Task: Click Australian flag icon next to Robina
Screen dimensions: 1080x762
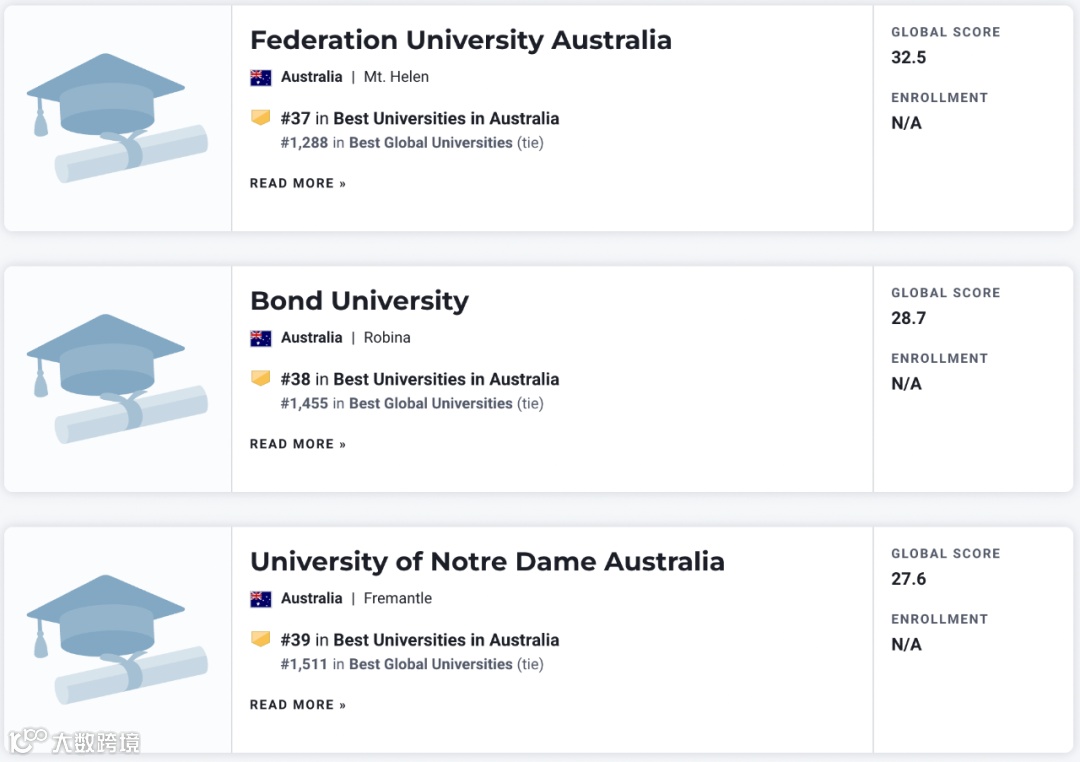Action: pyautogui.click(x=261, y=338)
